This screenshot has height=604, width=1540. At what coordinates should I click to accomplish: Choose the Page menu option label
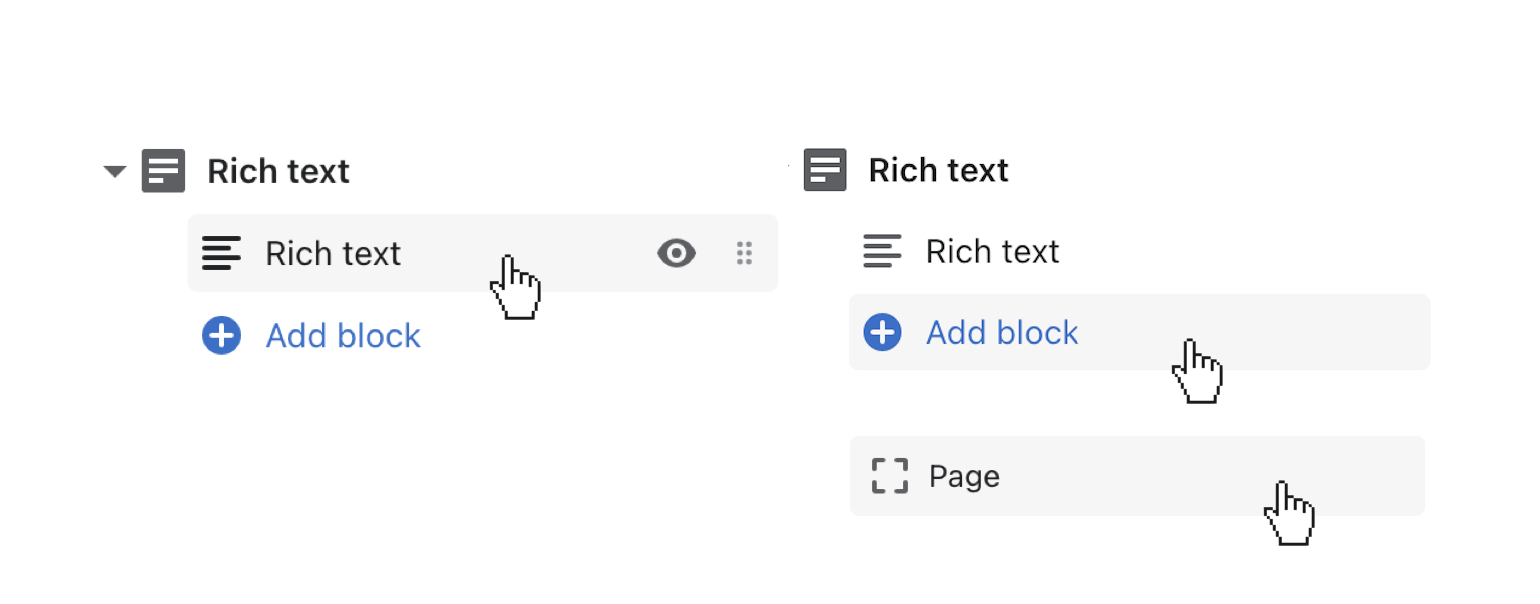[x=964, y=477]
